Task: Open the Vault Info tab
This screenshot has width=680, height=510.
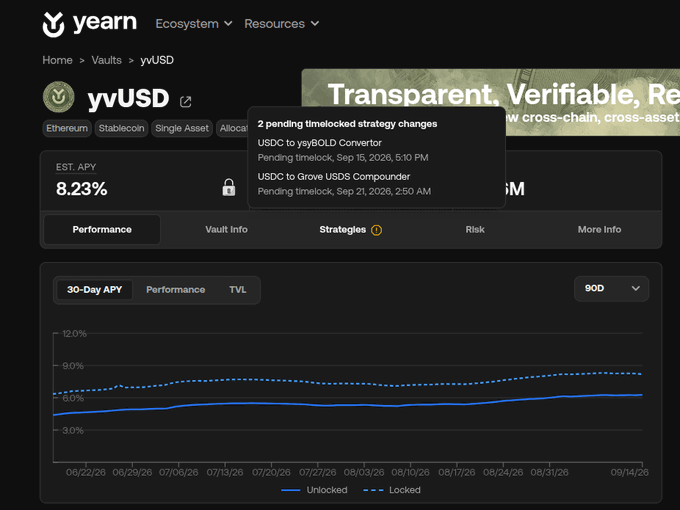Action: (226, 229)
